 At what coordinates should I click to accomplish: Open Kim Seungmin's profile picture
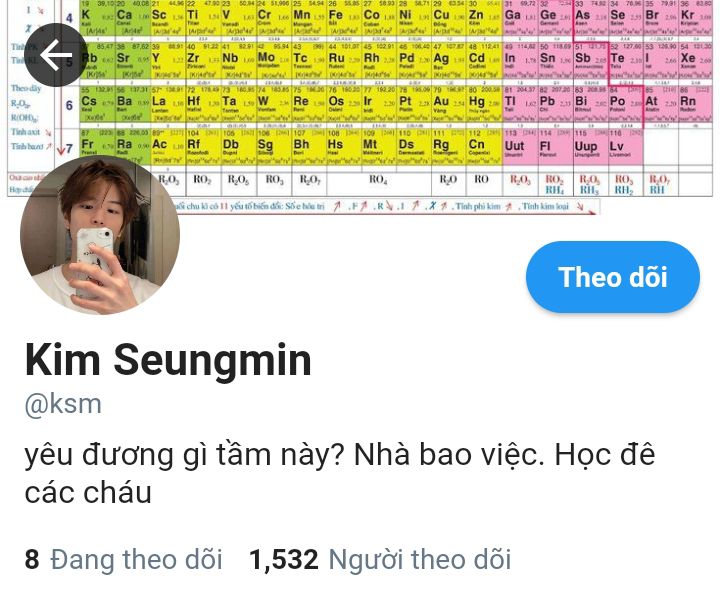100,235
